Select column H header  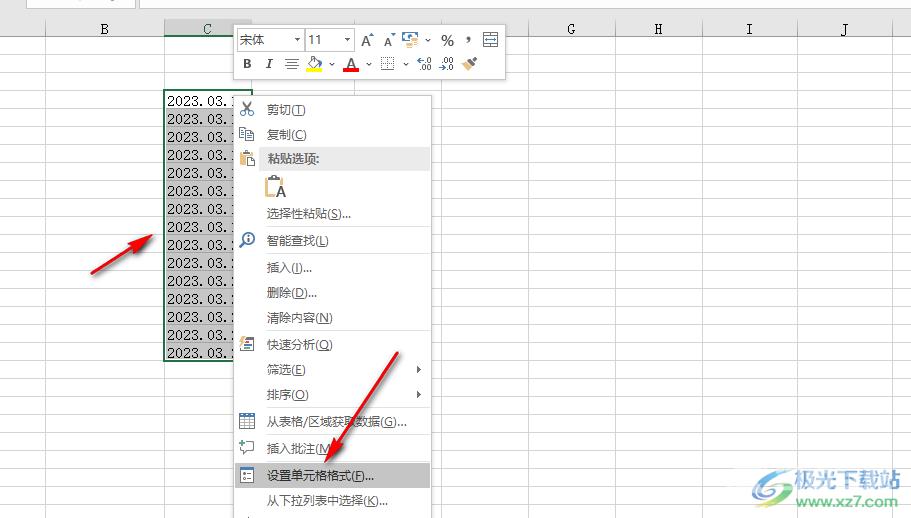[658, 29]
